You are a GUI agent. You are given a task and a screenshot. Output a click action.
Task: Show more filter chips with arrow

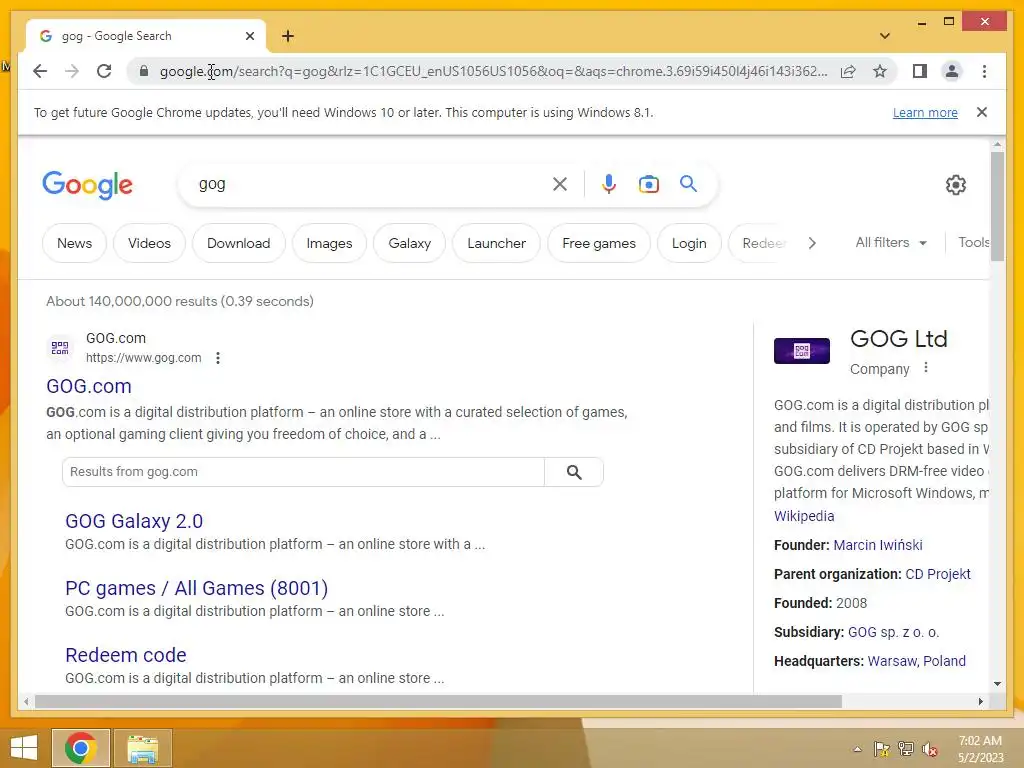click(x=812, y=243)
